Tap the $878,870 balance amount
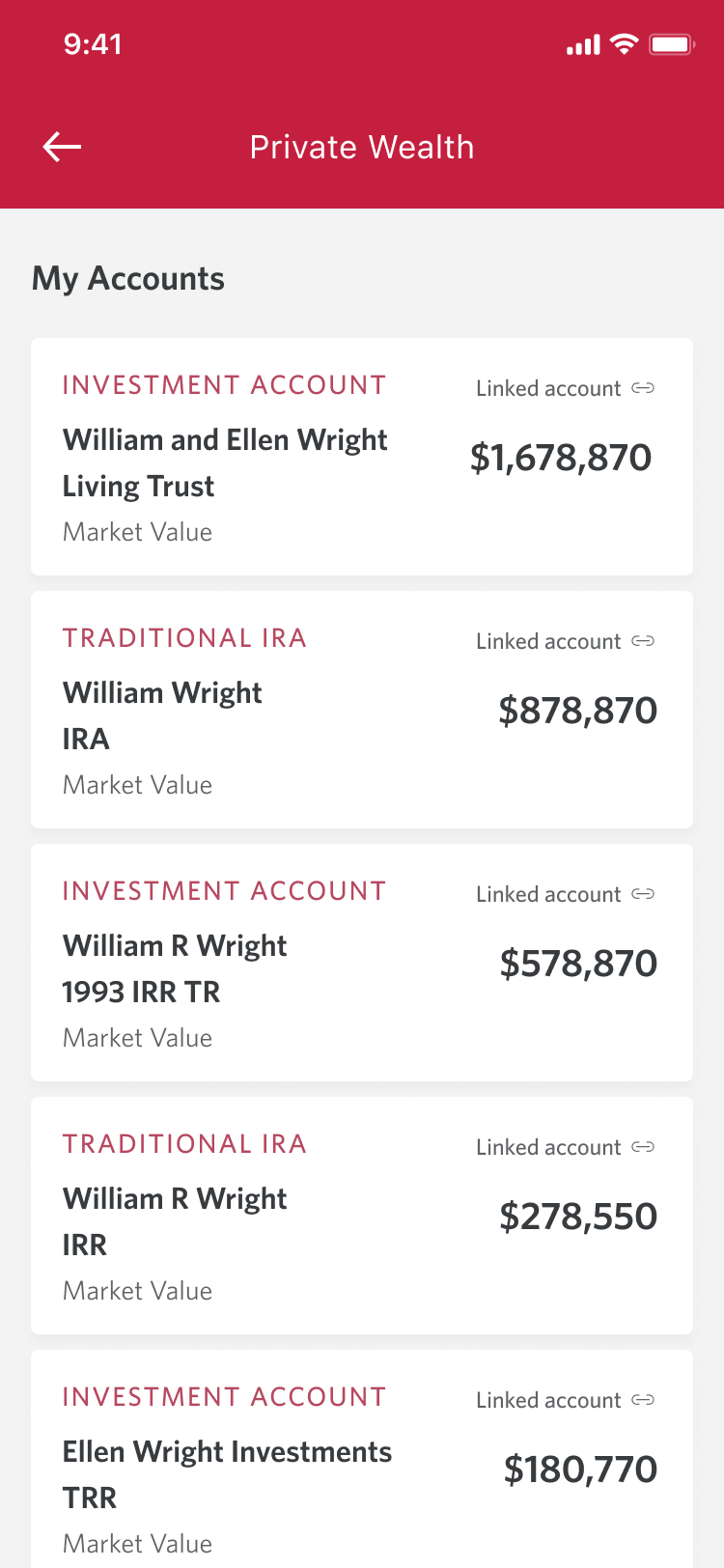This screenshot has width=724, height=1568. [x=577, y=711]
